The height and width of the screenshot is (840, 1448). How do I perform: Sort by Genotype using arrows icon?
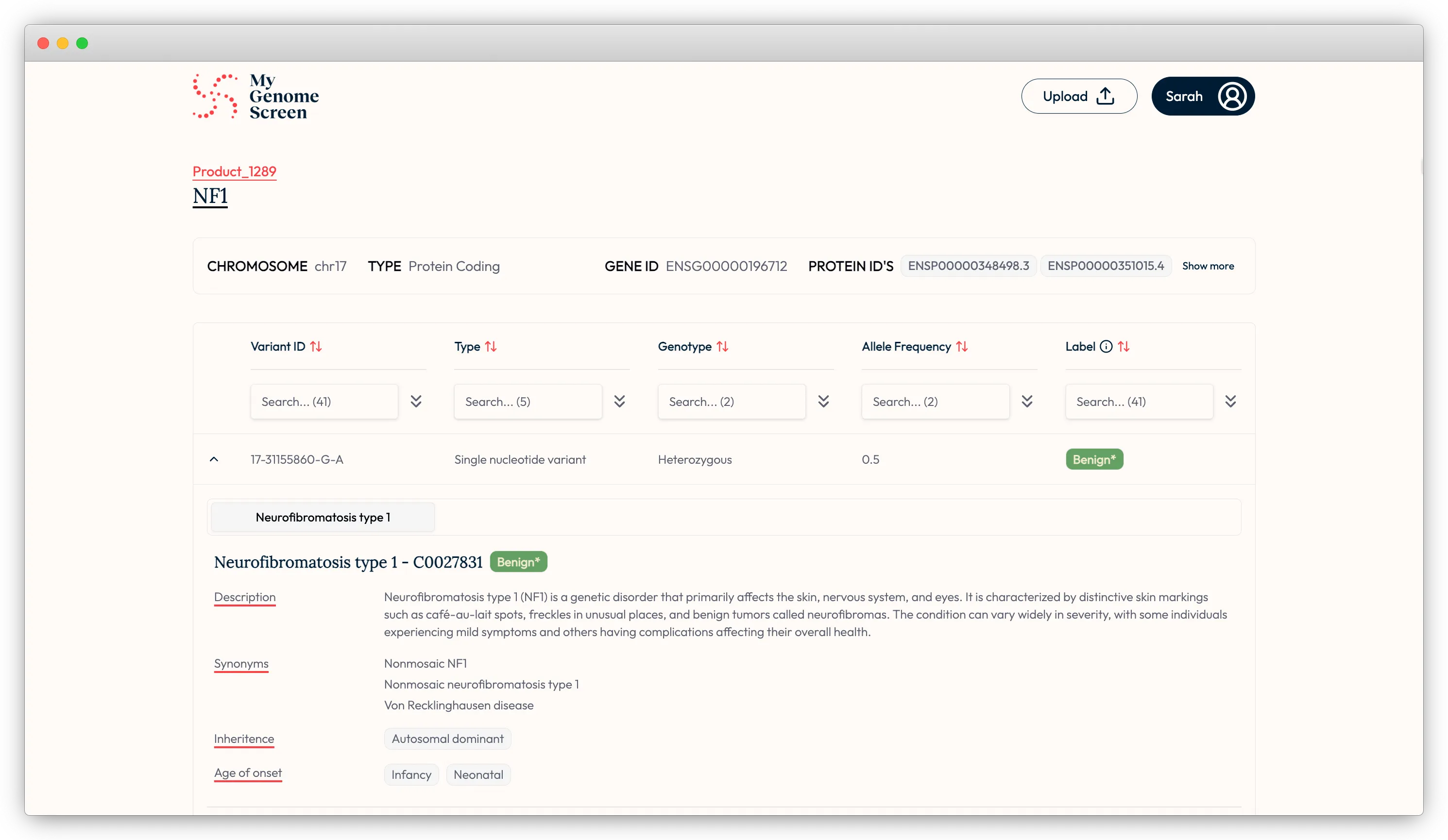pyautogui.click(x=722, y=347)
